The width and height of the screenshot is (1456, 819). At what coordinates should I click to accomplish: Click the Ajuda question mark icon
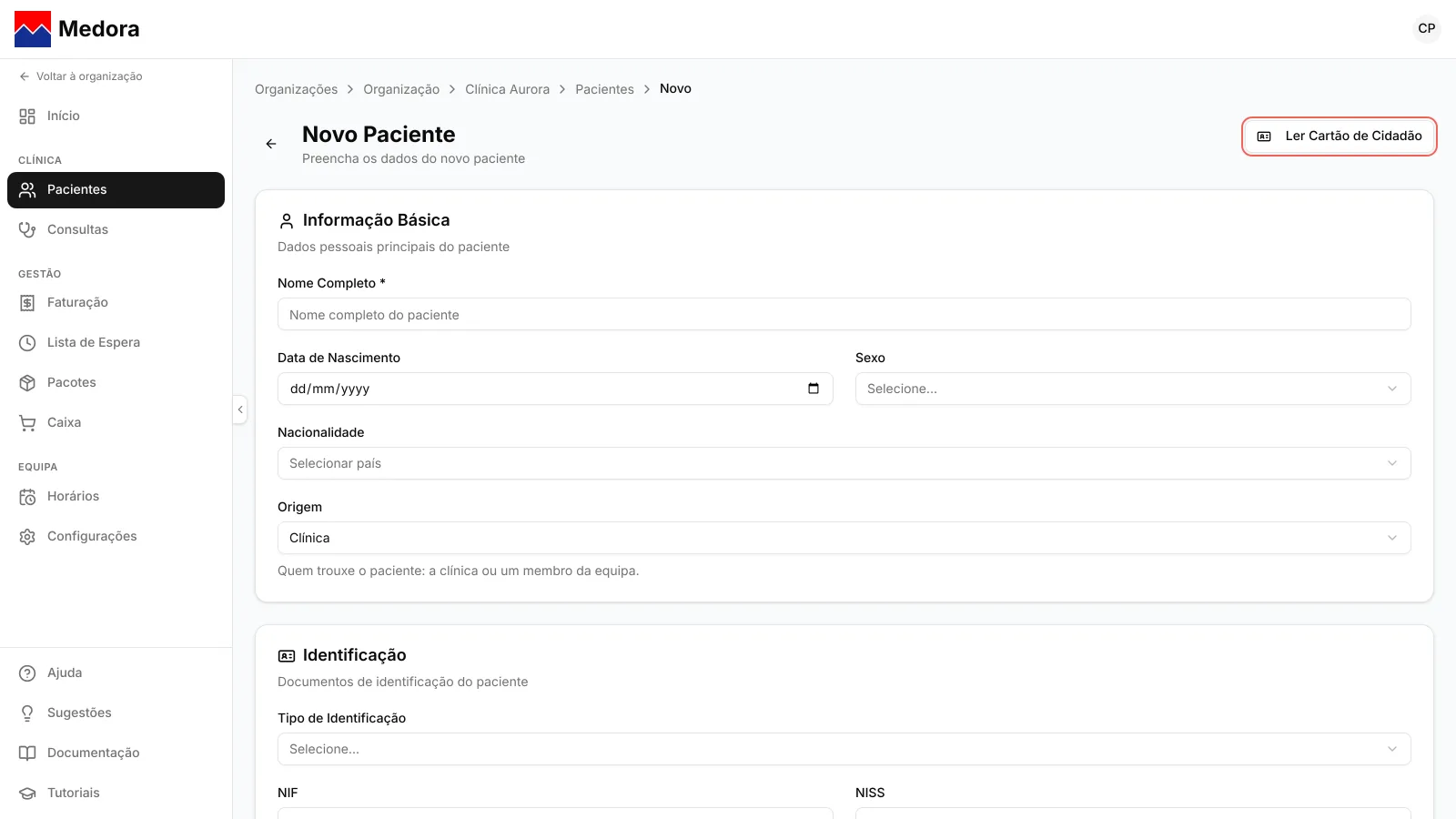tap(27, 673)
